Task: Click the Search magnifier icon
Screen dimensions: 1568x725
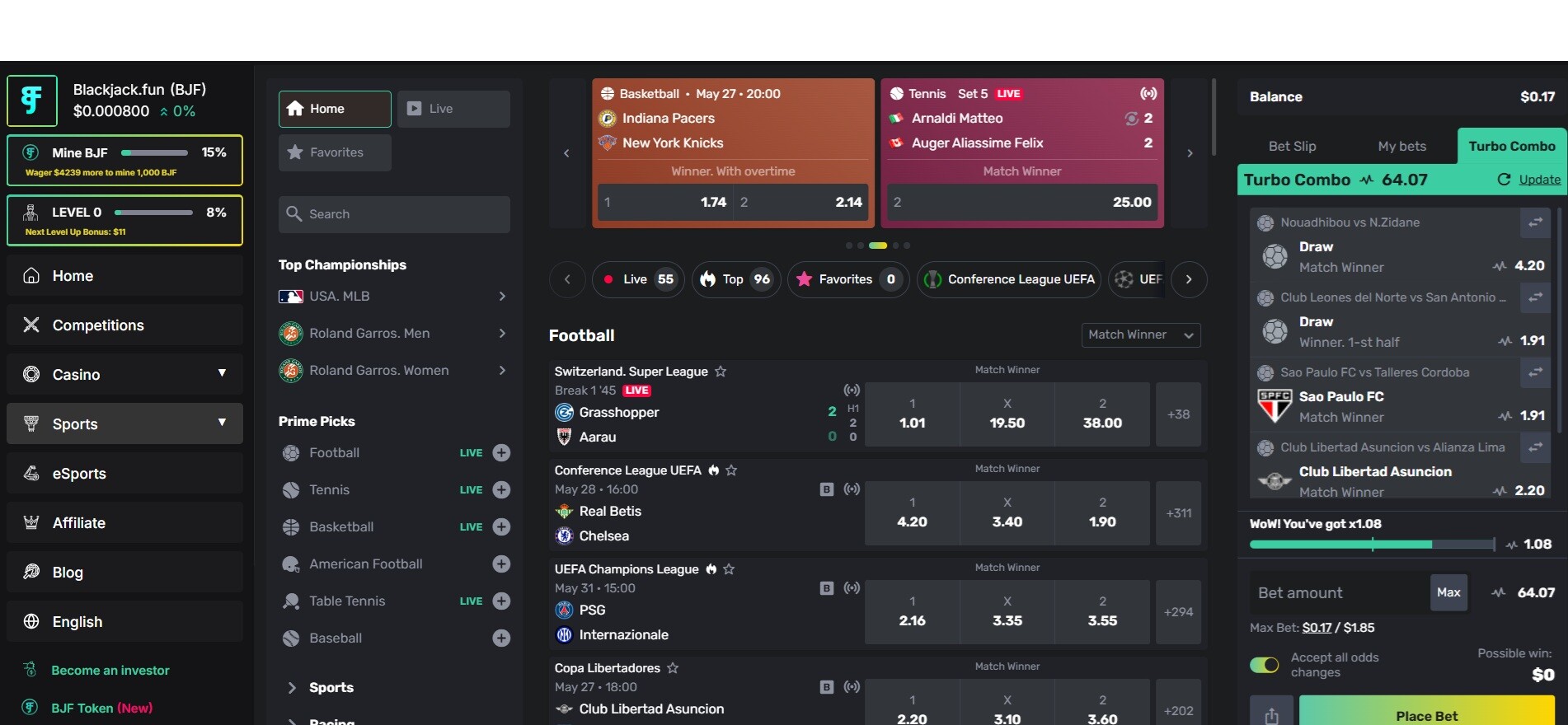Action: pyautogui.click(x=293, y=213)
